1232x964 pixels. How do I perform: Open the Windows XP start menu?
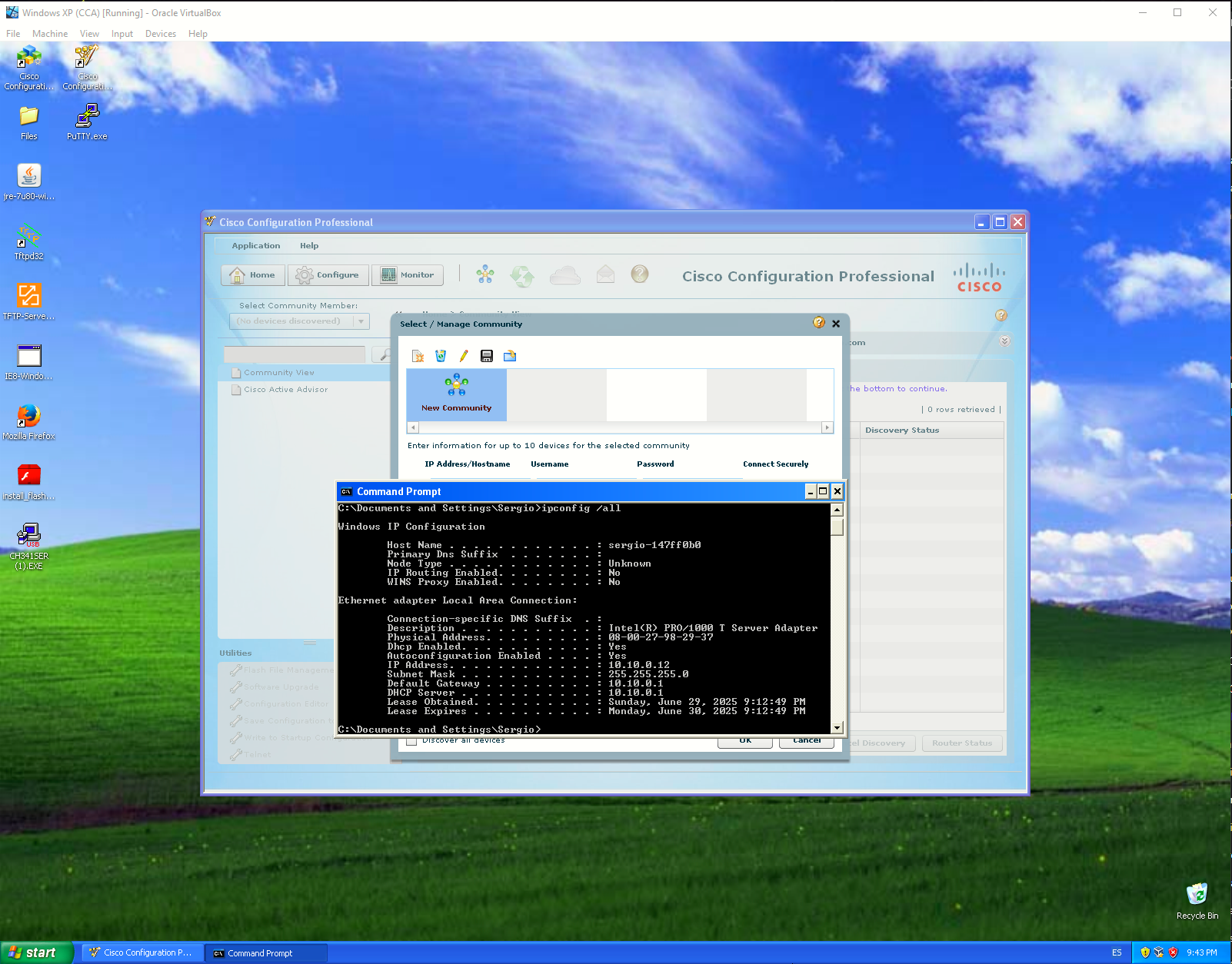coord(36,952)
